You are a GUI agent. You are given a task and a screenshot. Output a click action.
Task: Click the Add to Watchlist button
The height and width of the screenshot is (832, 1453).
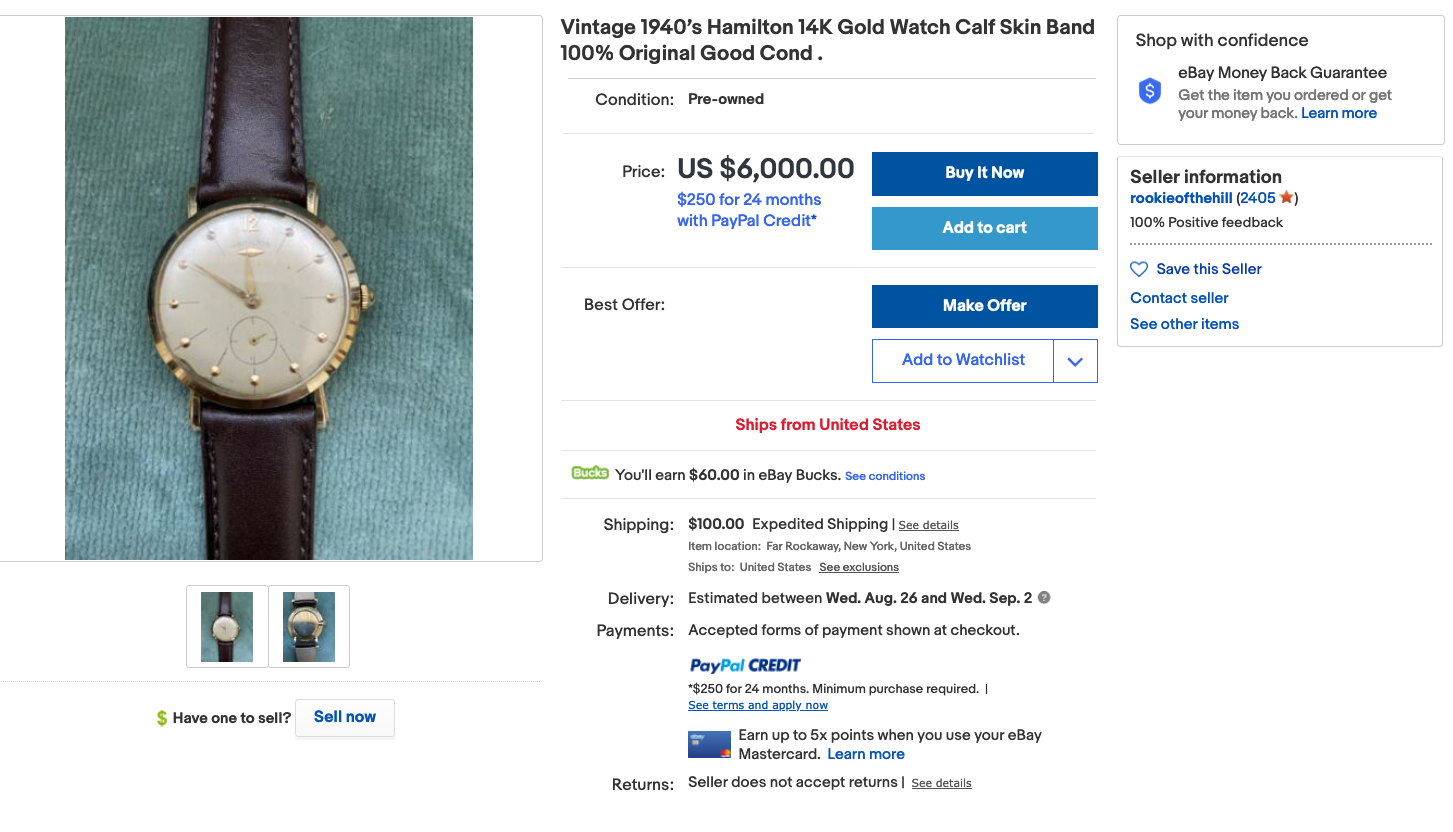pyautogui.click(x=962, y=361)
